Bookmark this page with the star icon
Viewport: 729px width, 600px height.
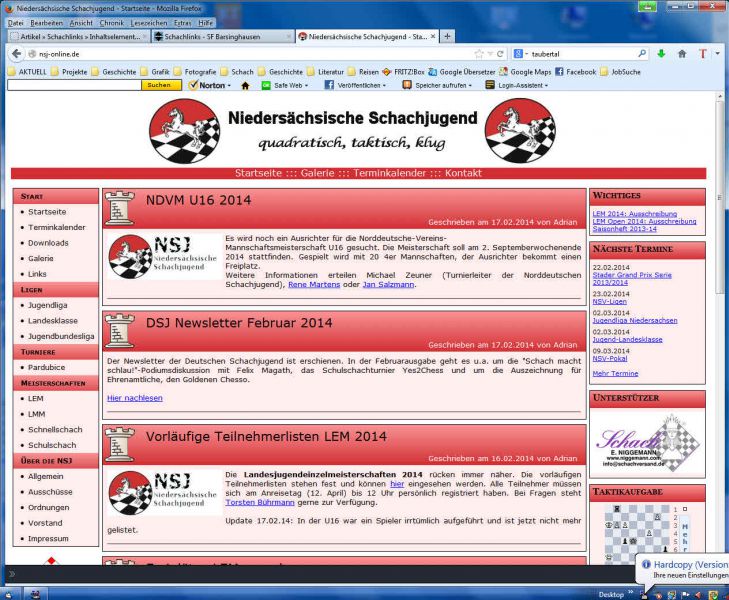[479, 54]
